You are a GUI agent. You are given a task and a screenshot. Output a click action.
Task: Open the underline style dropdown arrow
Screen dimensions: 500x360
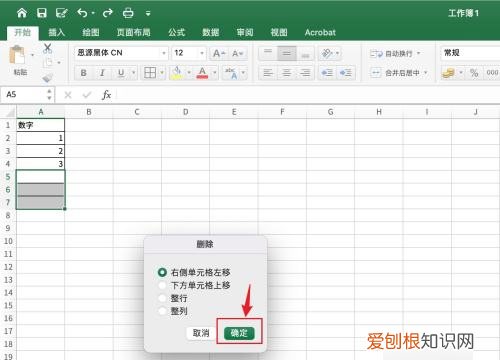click(x=134, y=73)
